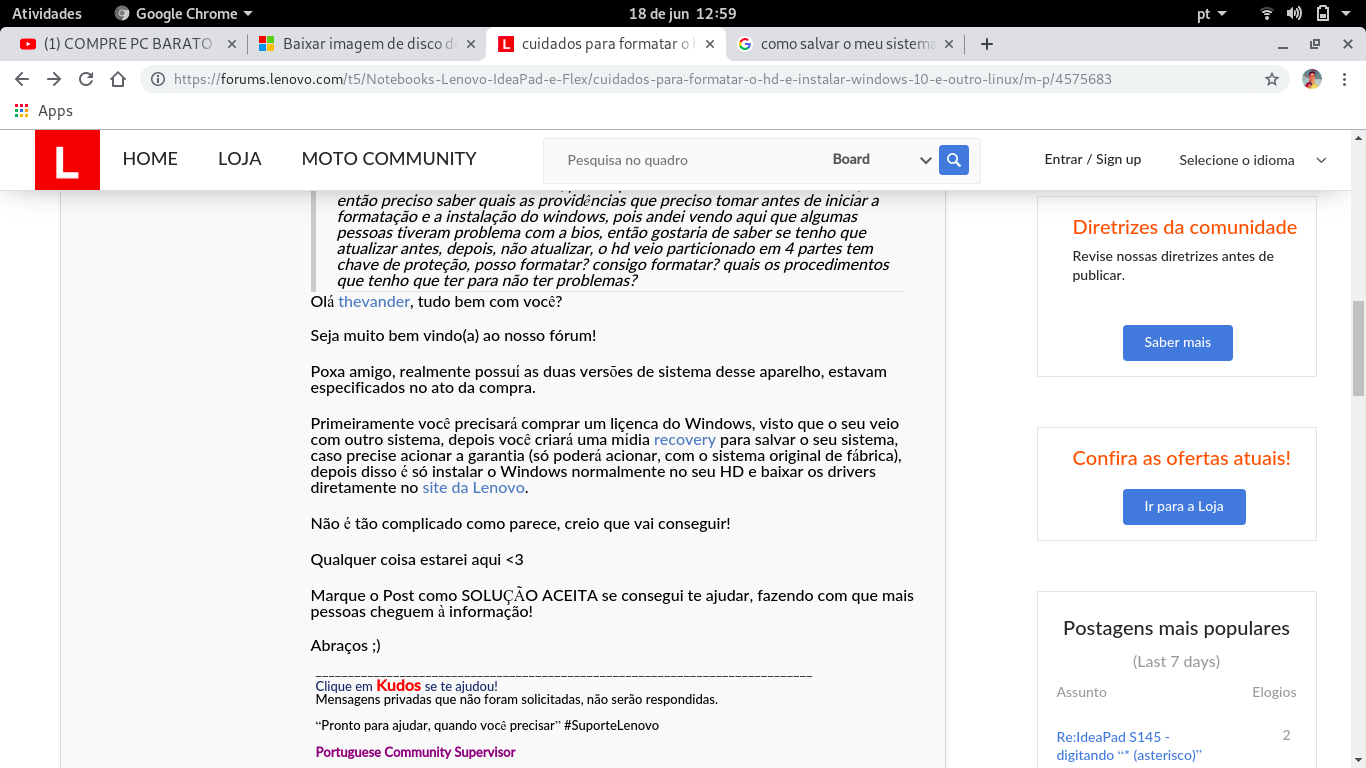Click the Elogios column header
The height and width of the screenshot is (768, 1366).
click(x=1274, y=692)
